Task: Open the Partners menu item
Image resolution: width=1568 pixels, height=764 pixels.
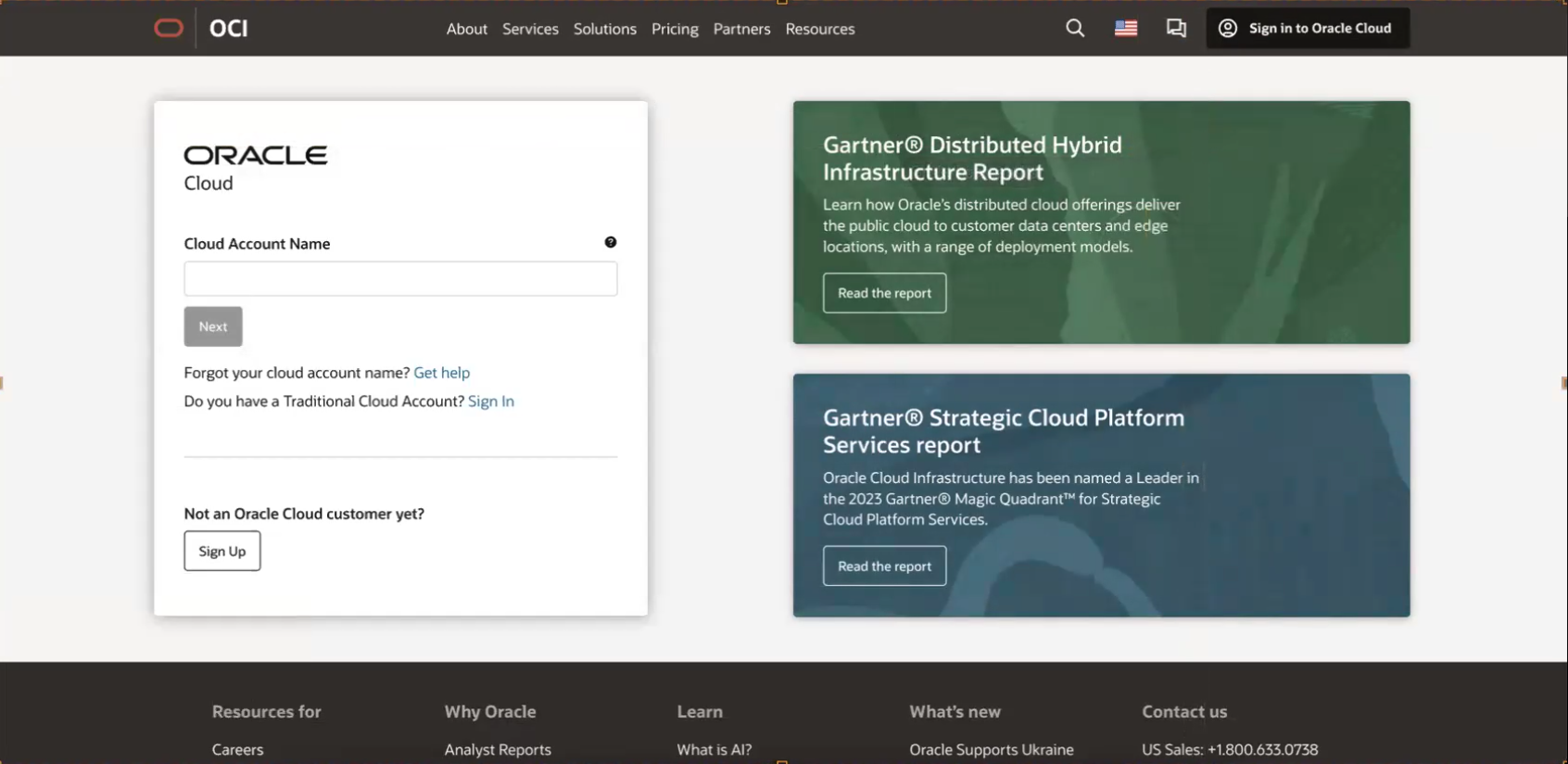Action: click(741, 29)
